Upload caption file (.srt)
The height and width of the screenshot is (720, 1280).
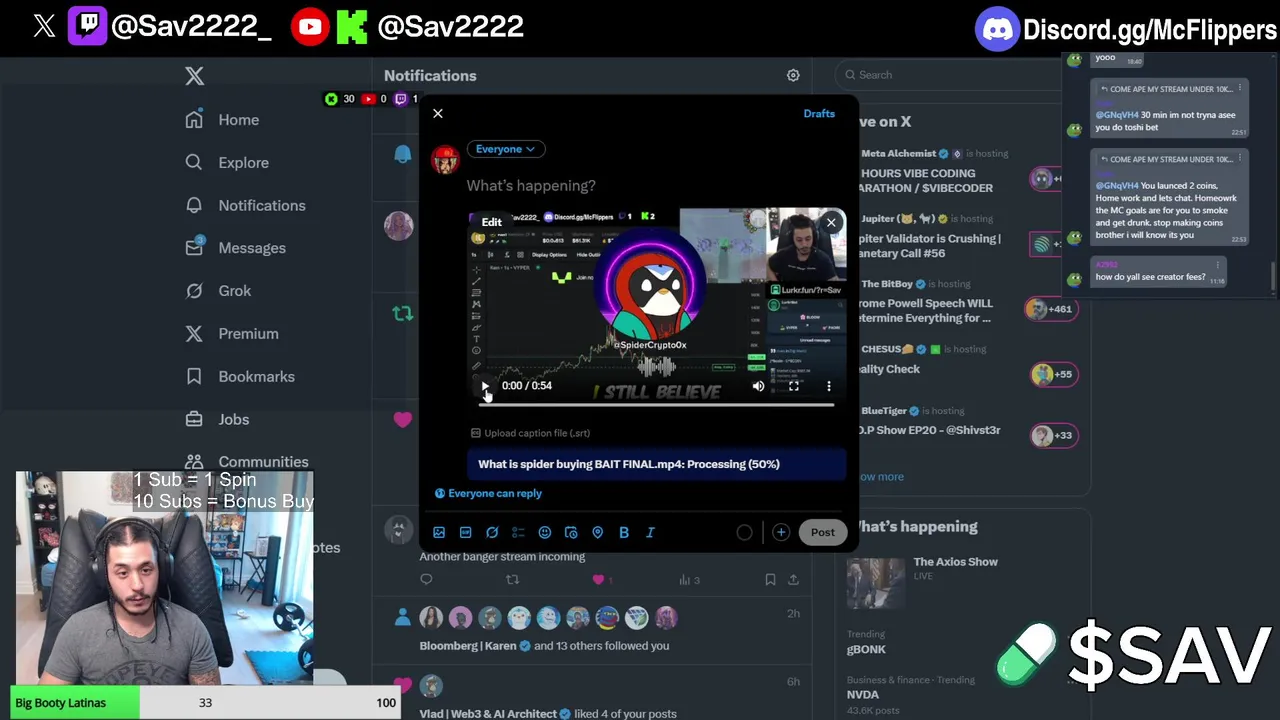point(530,433)
